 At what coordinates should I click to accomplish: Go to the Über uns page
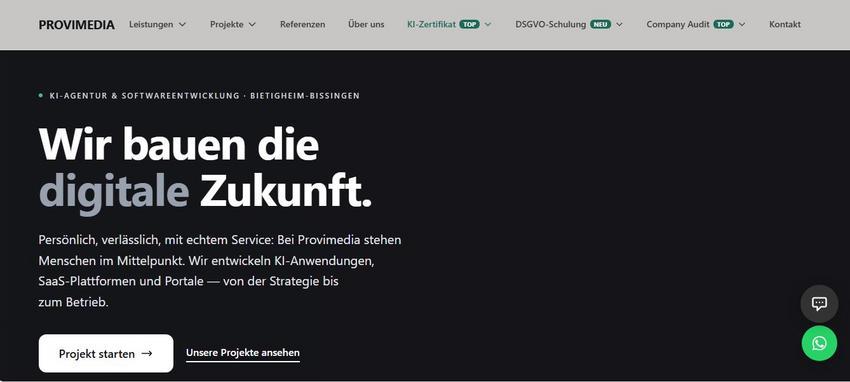coord(366,24)
